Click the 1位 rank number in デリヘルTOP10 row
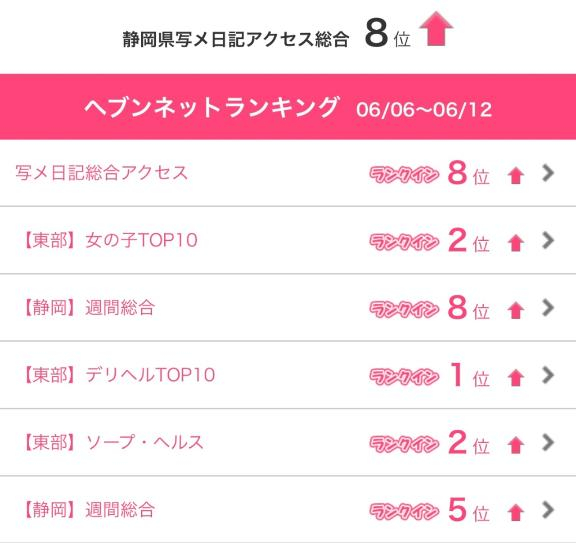 tap(469, 375)
